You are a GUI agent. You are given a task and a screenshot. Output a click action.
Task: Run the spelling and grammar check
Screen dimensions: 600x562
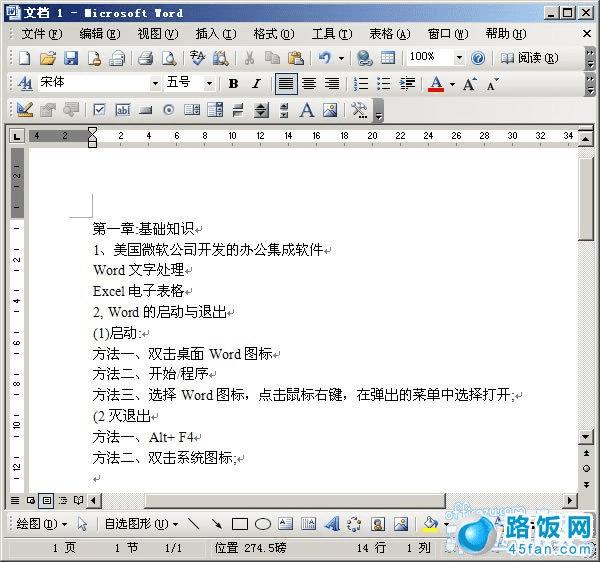click(197, 58)
